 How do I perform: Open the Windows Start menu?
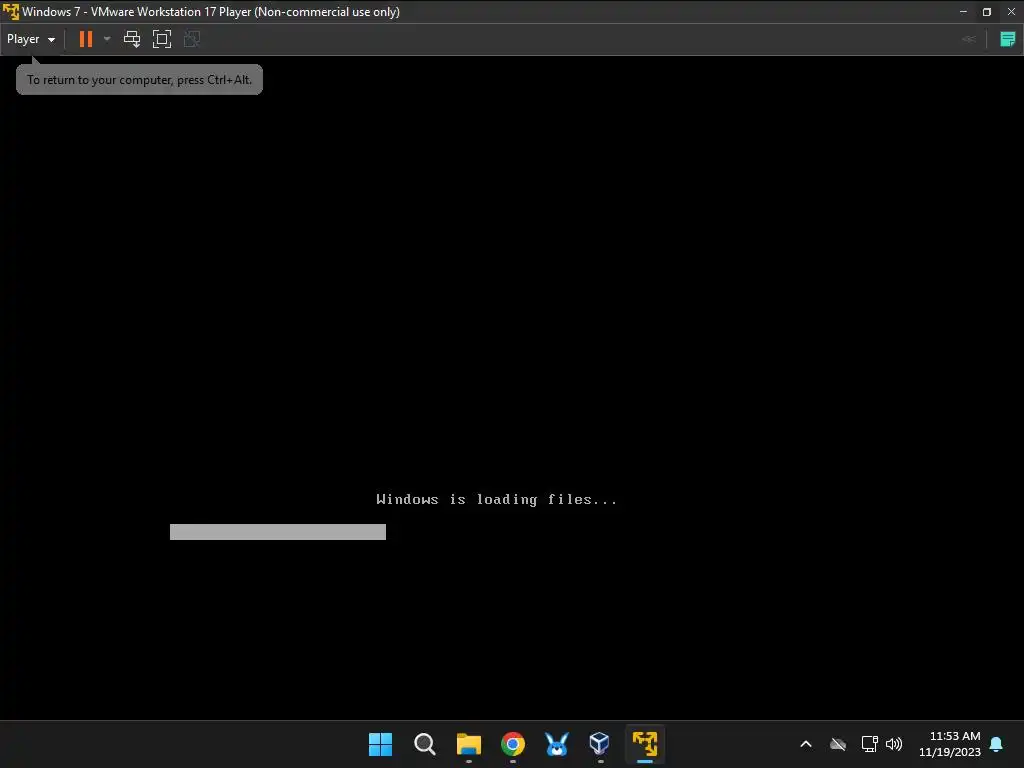[380, 744]
